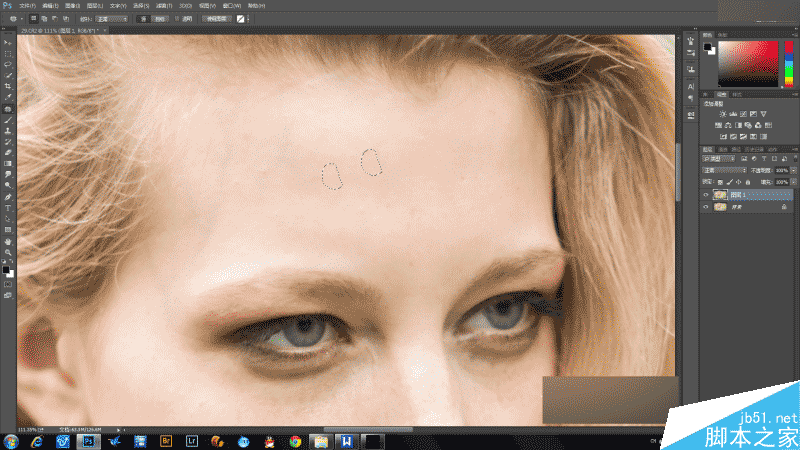Image resolution: width=800 pixels, height=450 pixels.
Task: Open the 滤镜(T) menu
Action: point(164,6)
